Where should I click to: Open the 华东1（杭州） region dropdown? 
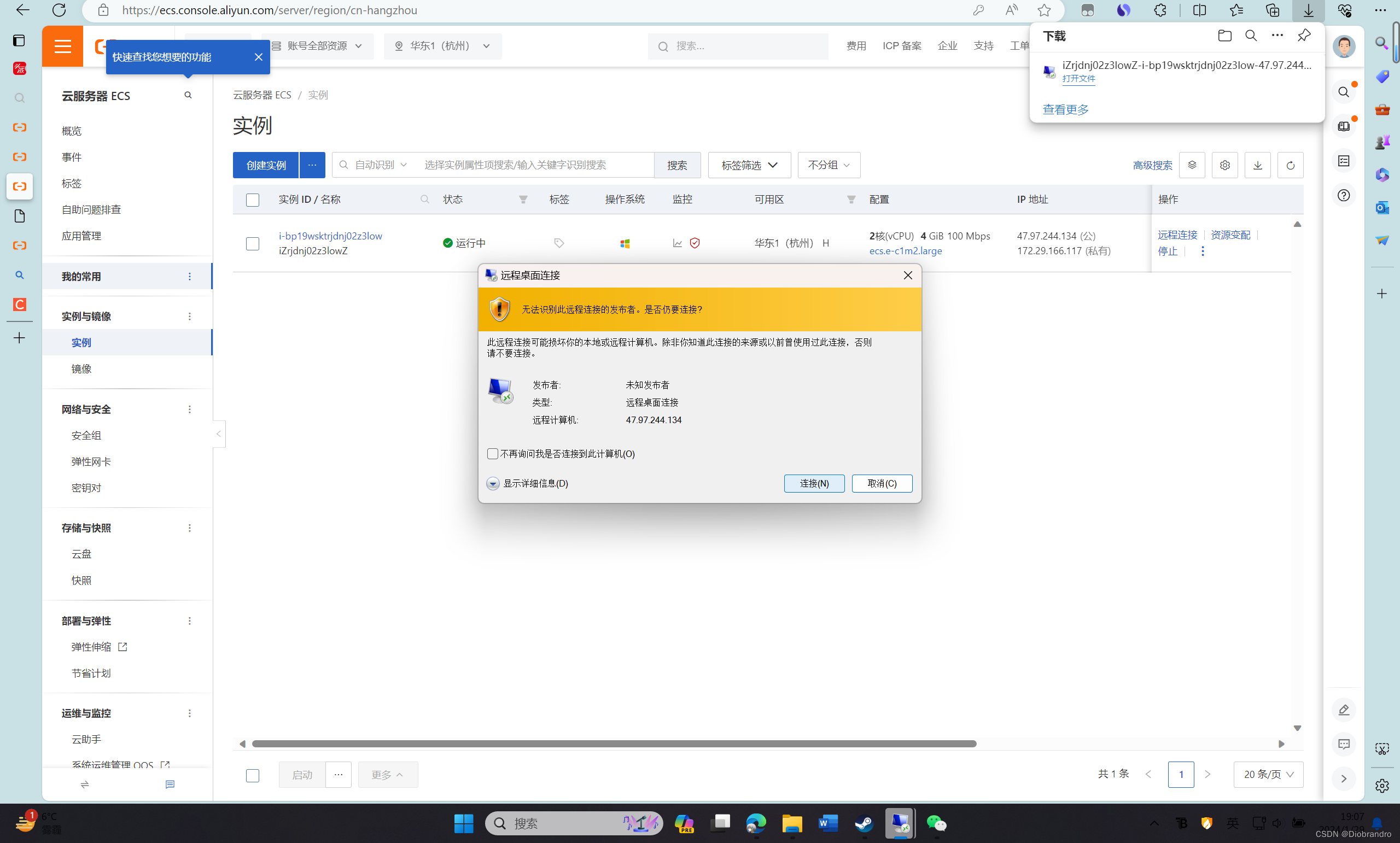(442, 46)
